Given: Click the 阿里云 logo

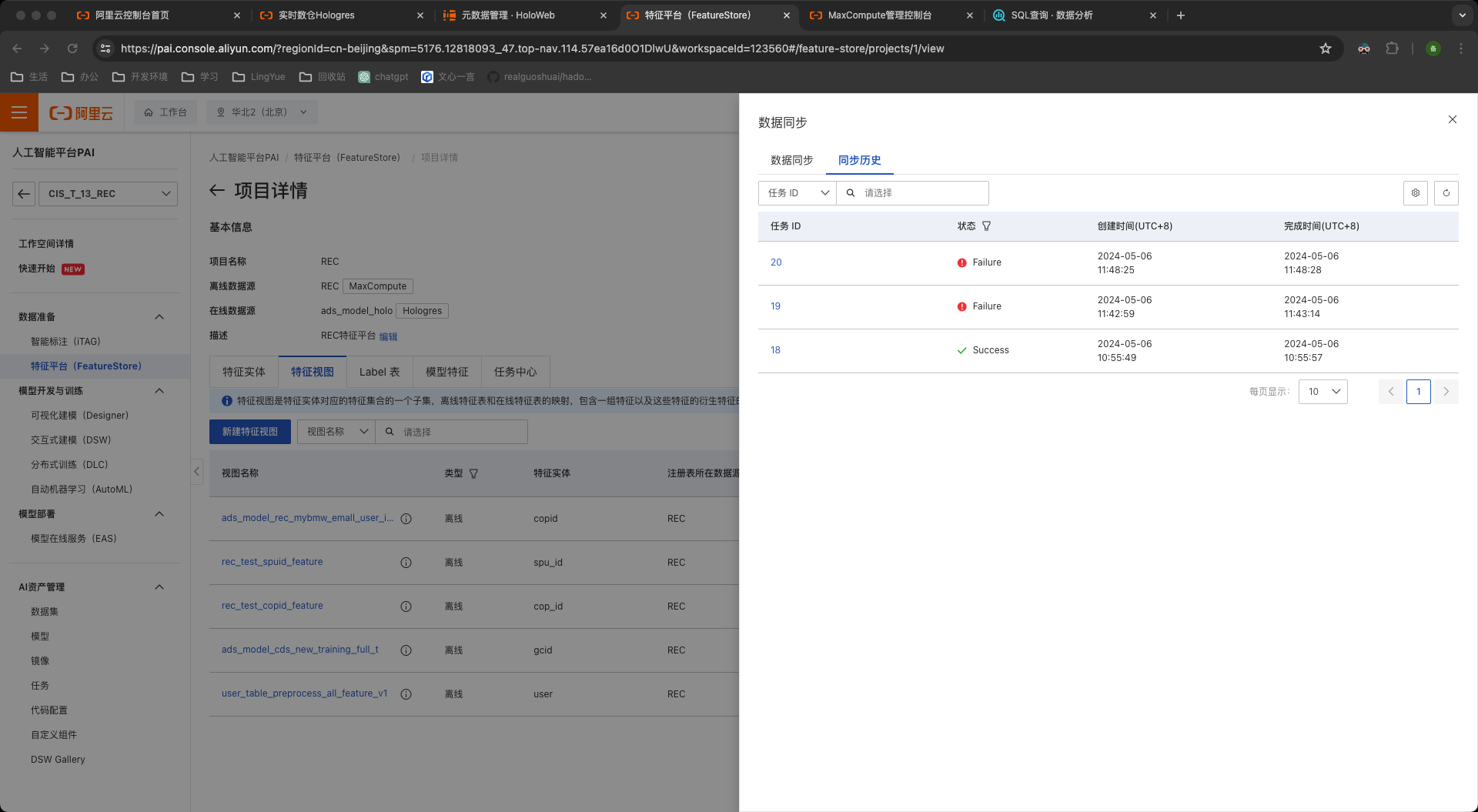Looking at the screenshot, I should click(81, 113).
